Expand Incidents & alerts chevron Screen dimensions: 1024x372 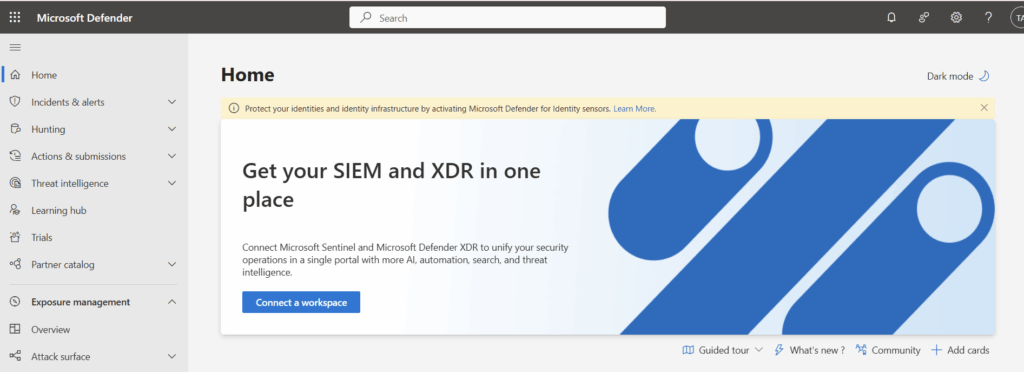(172, 102)
